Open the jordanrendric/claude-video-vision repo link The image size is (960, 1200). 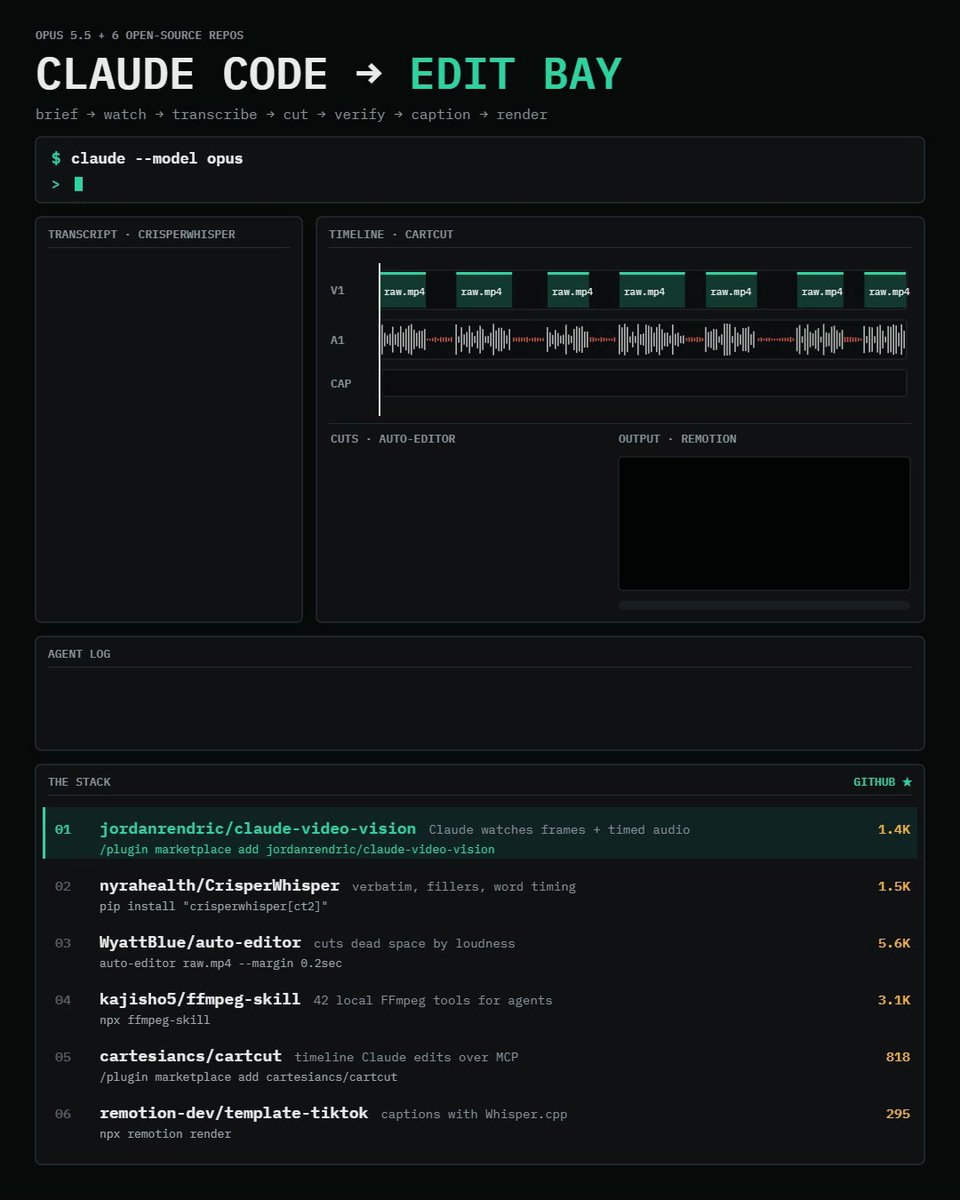click(x=258, y=829)
